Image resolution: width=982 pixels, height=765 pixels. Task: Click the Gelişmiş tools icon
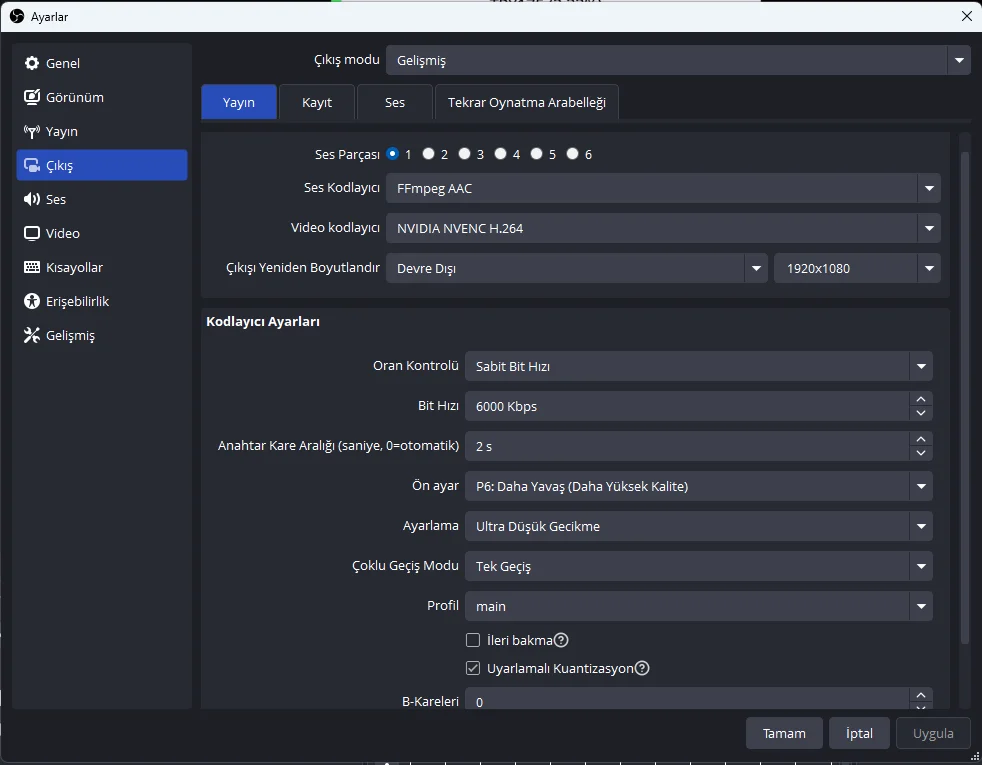tap(31, 336)
